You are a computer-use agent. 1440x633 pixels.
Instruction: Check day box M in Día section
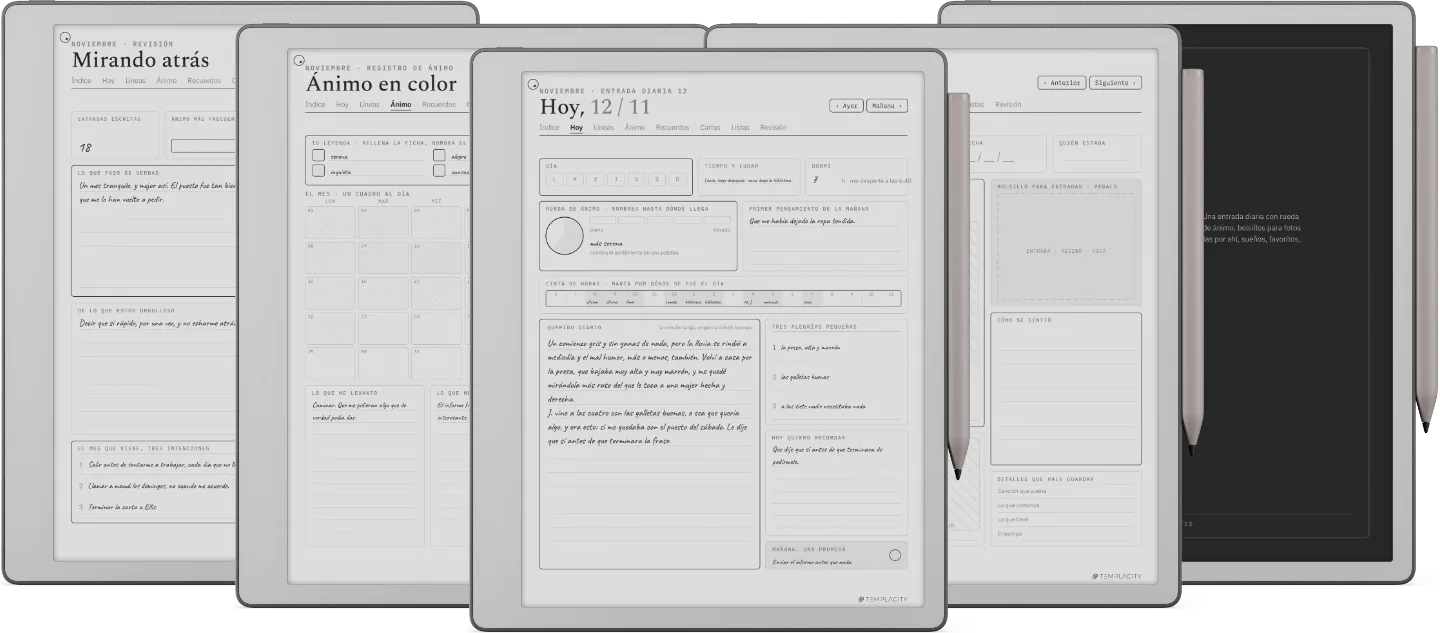tap(574, 180)
